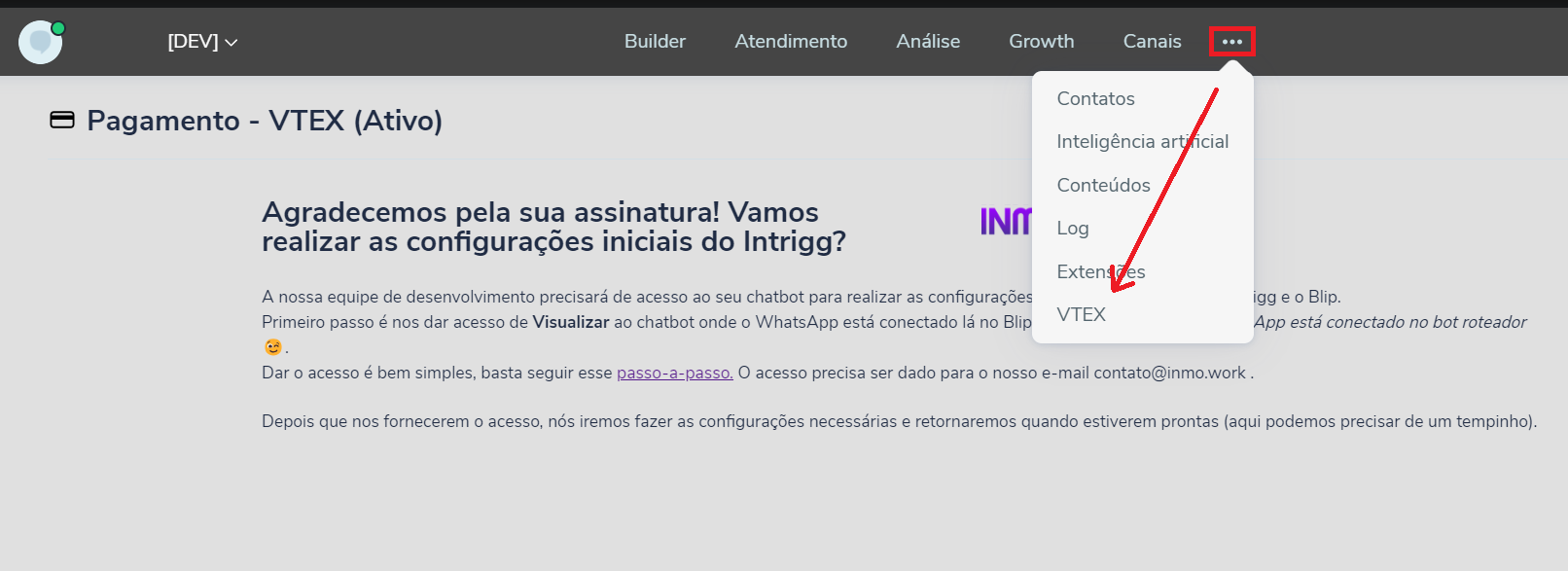Viewport: 1568px width, 571px height.
Task: Select the Canais tab
Action: click(x=1153, y=42)
